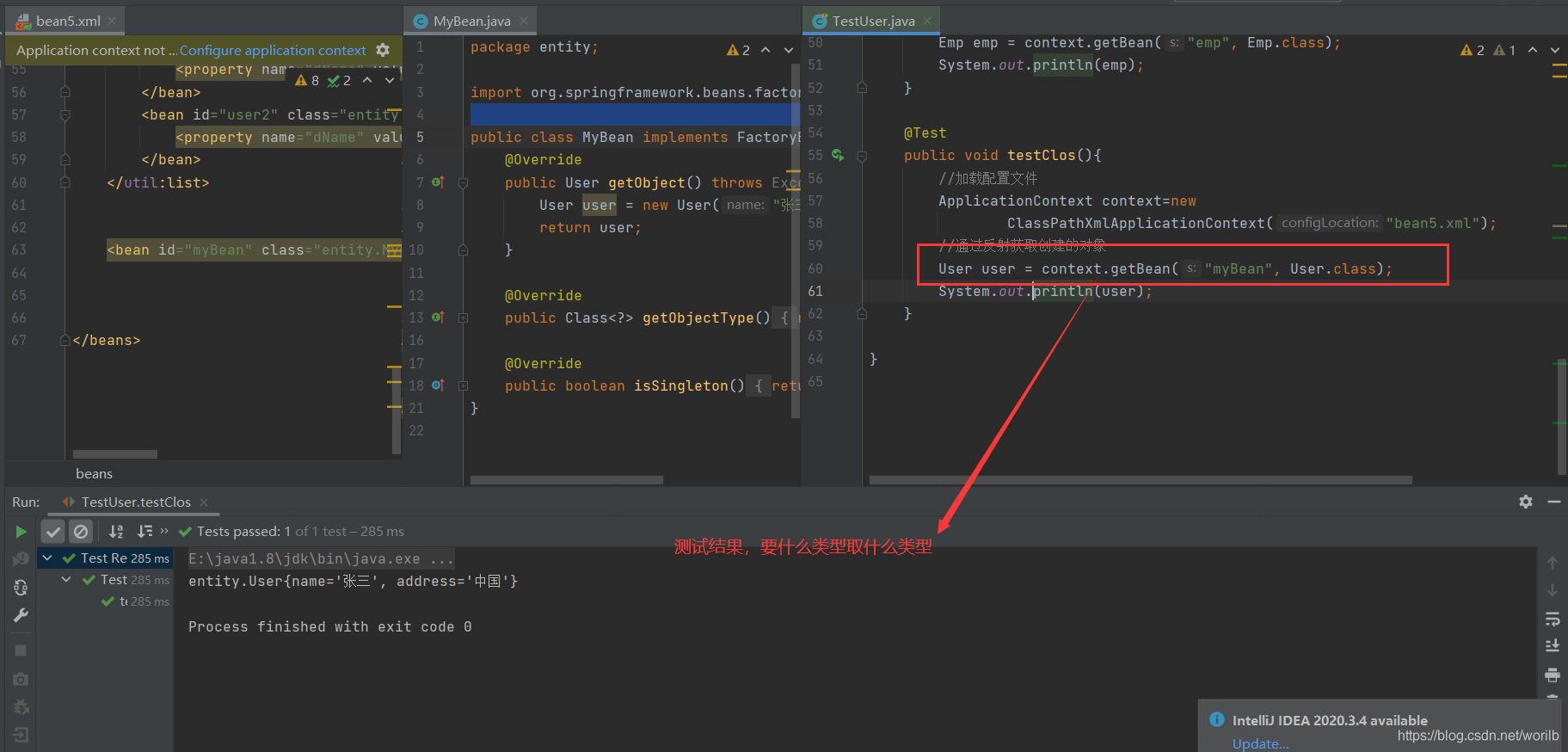Open the wrench run configuration icon
Screen dimensions: 1568x752
[x=21, y=615]
